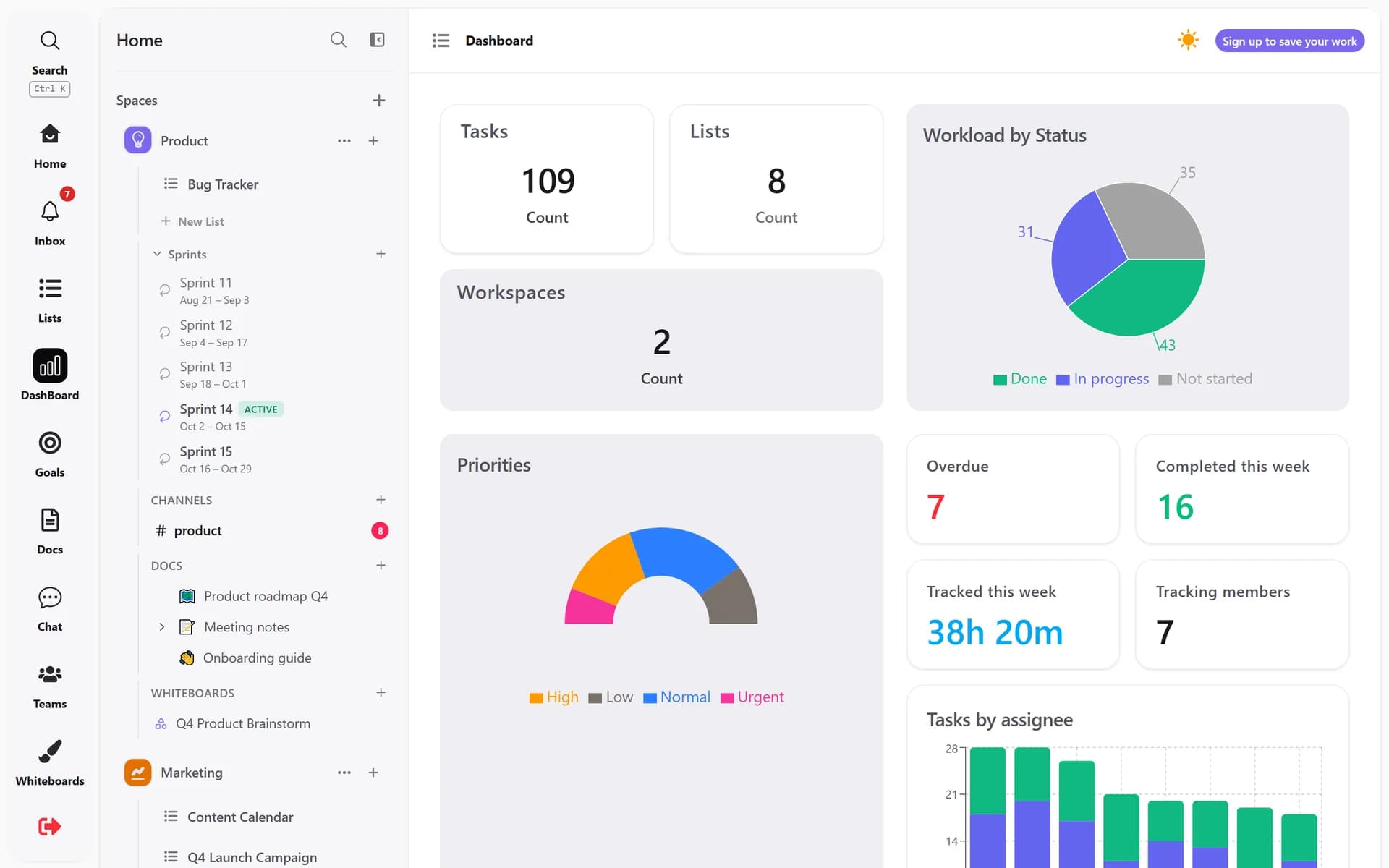Add a whiteboard with the WHITEBOARDS plus
Image resolution: width=1389 pixels, height=868 pixels.
click(381, 693)
